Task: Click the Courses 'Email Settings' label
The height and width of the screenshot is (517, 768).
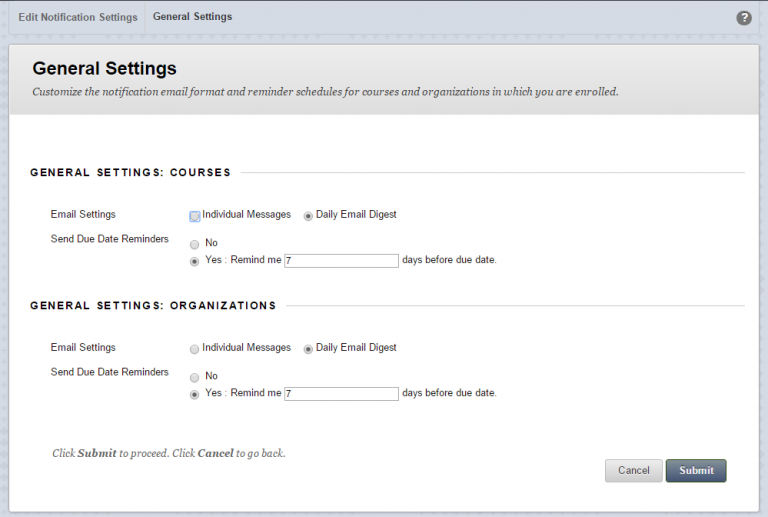Action: (83, 214)
